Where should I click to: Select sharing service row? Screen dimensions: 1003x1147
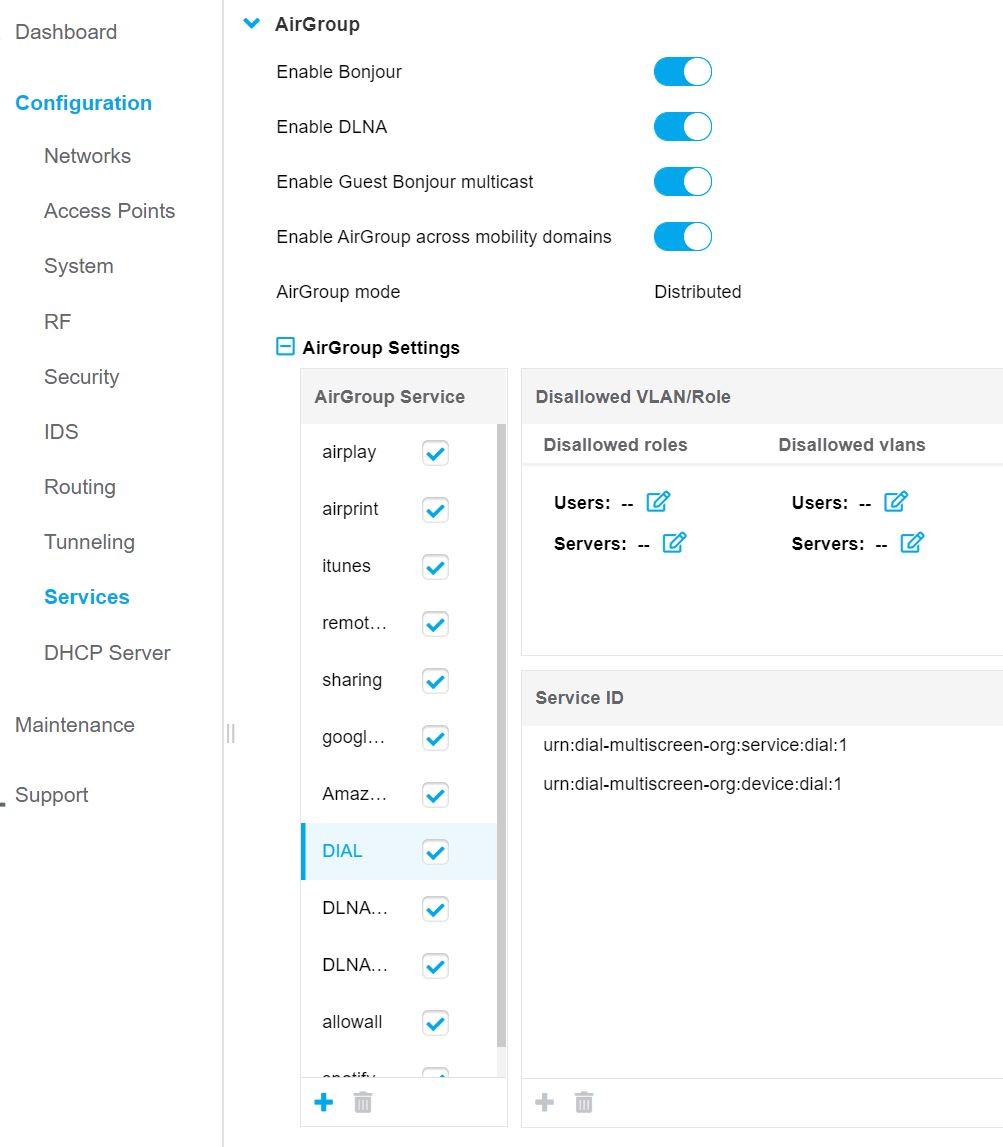point(399,680)
